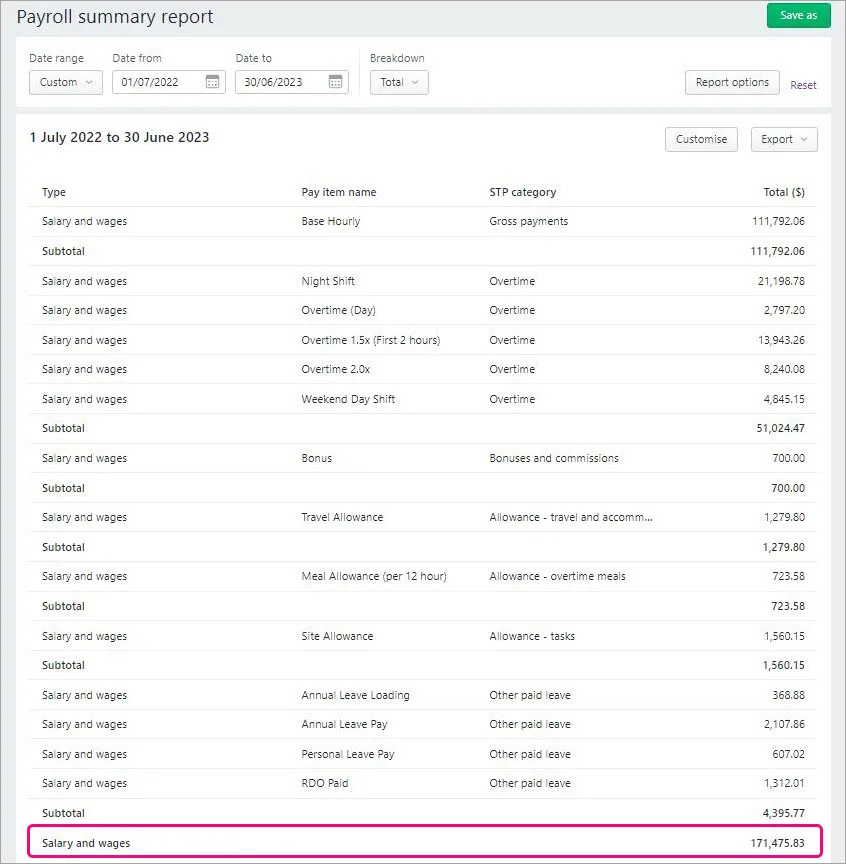Viewport: 846px width, 864px height.
Task: Click the Total ($) column header
Action: click(x=784, y=192)
